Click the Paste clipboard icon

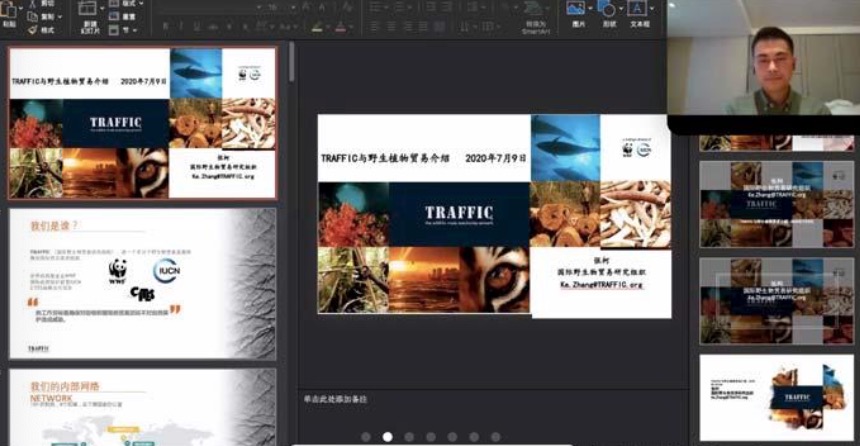click(8, 9)
